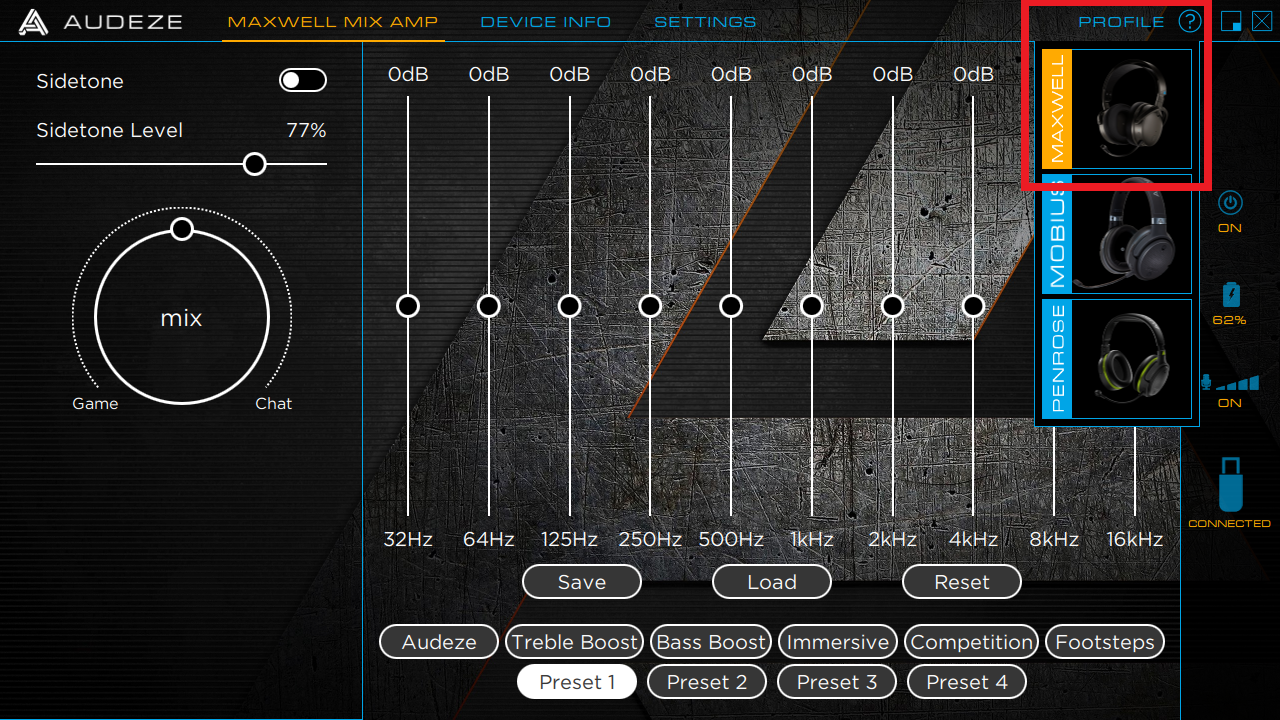Select the Mobius headset profile
Image resolution: width=1280 pixels, height=720 pixels.
[x=1117, y=234]
